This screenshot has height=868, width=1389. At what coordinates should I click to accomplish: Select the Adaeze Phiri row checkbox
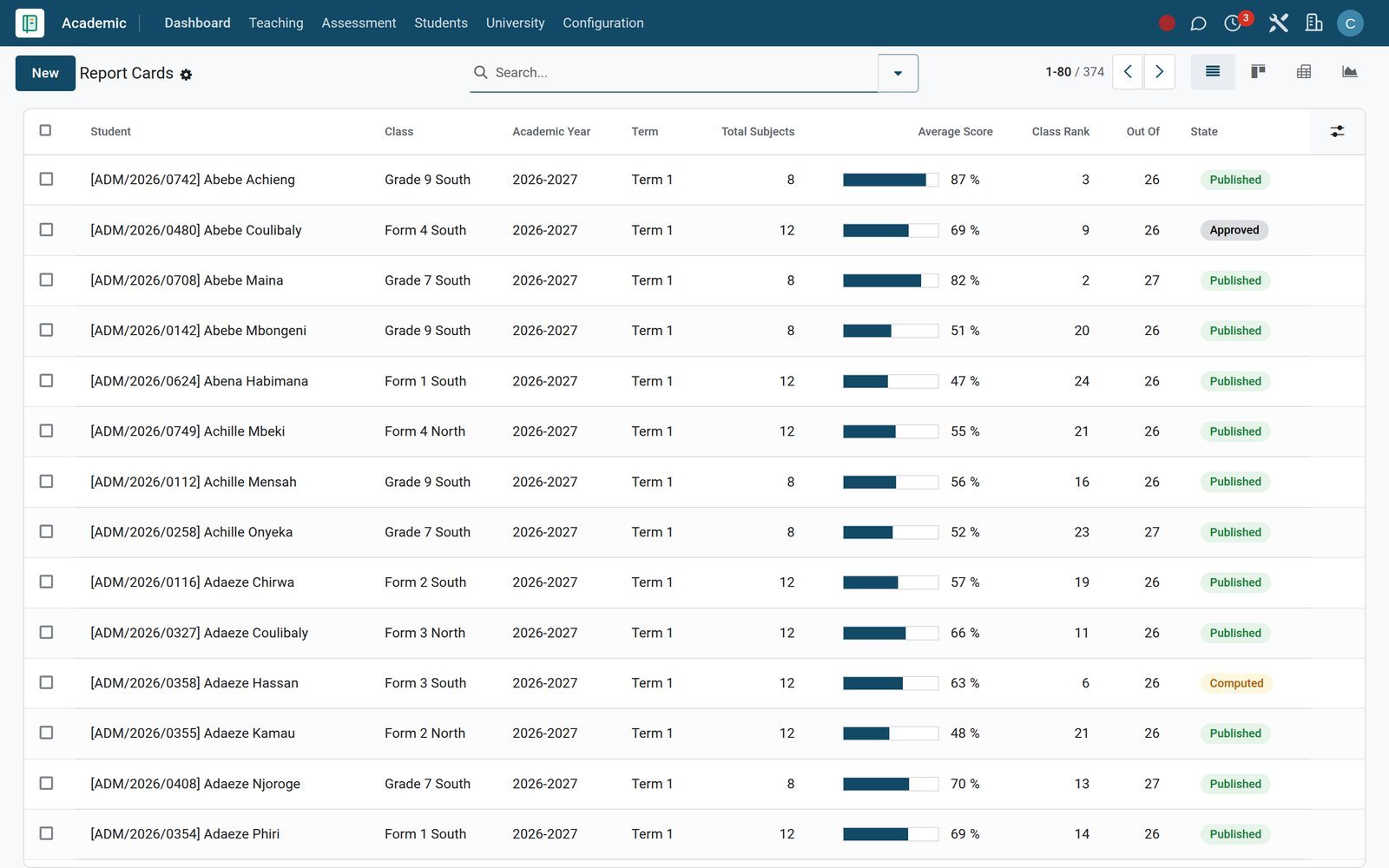[x=46, y=833]
